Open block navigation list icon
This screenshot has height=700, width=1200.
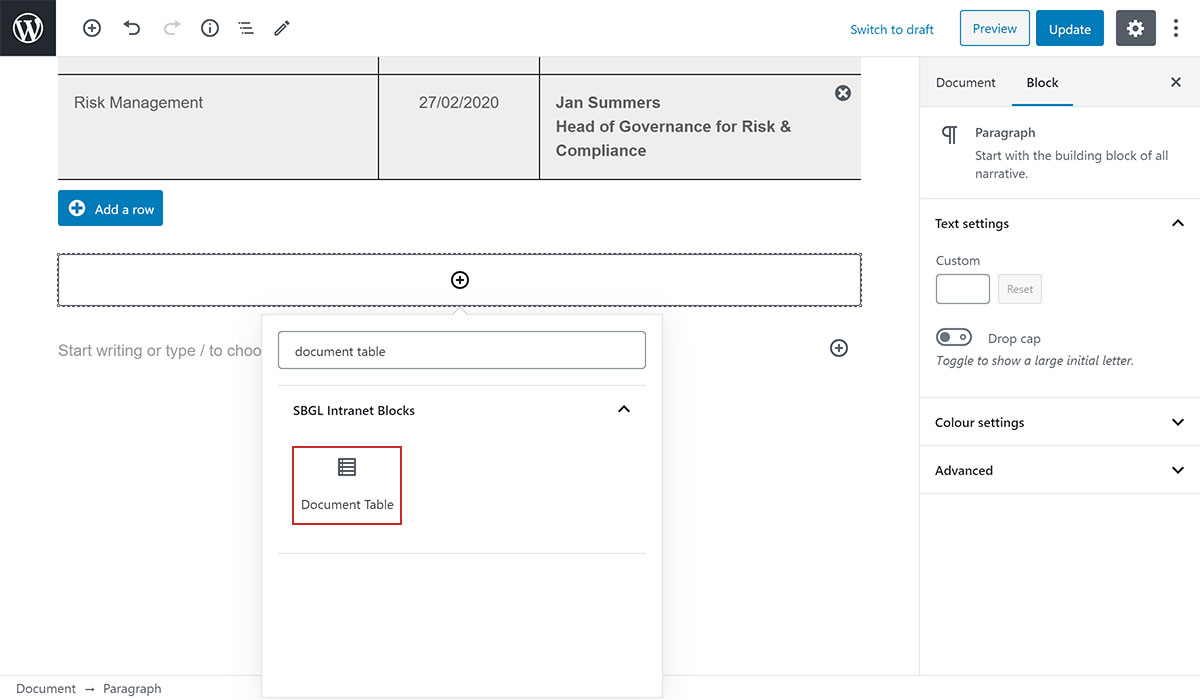click(246, 29)
